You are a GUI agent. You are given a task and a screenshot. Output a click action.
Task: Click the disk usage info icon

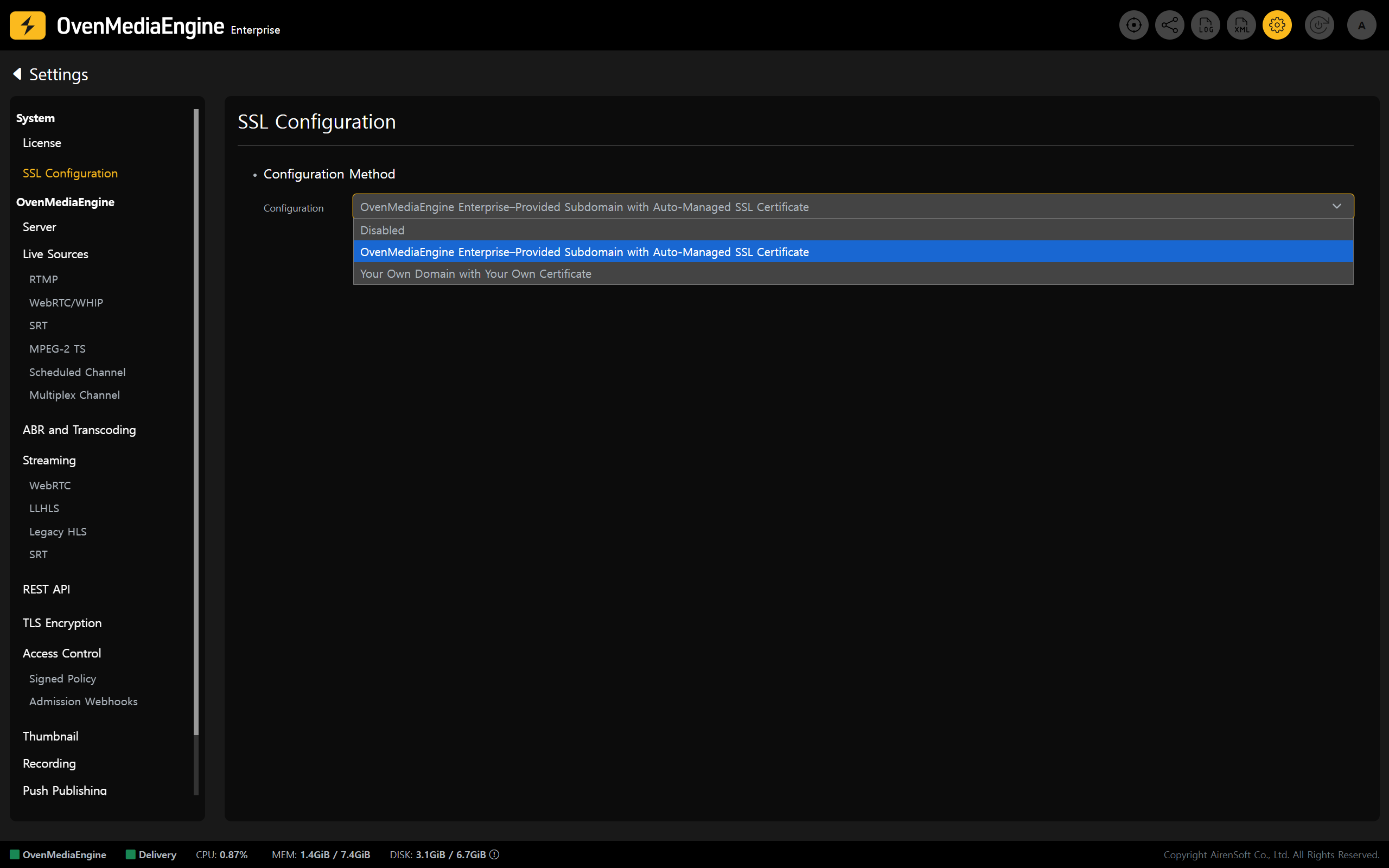click(494, 854)
